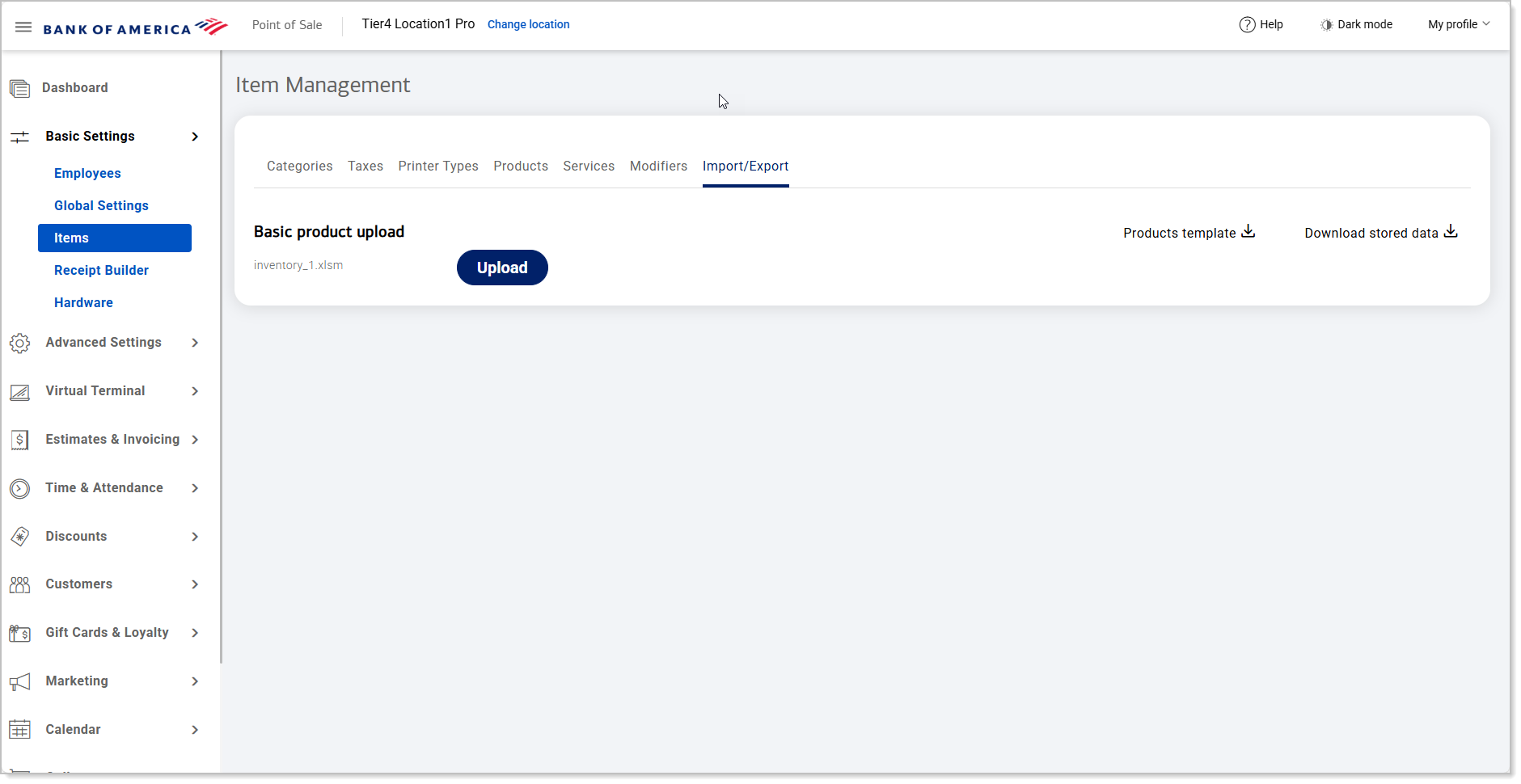Click the inventory_1.xlsm file name
This screenshot has width=1521, height=784.
tap(298, 265)
